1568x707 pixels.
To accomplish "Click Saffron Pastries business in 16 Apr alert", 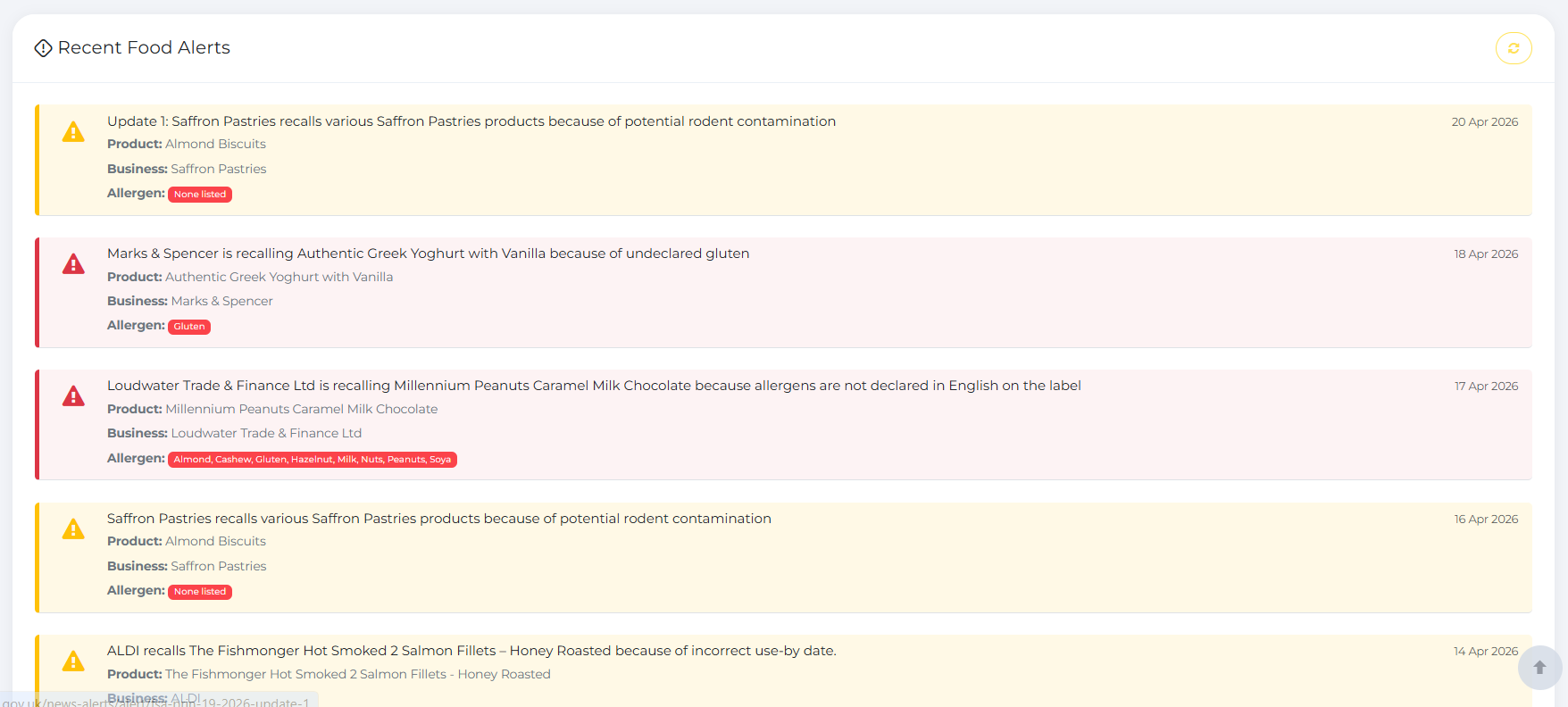I will (x=219, y=566).
